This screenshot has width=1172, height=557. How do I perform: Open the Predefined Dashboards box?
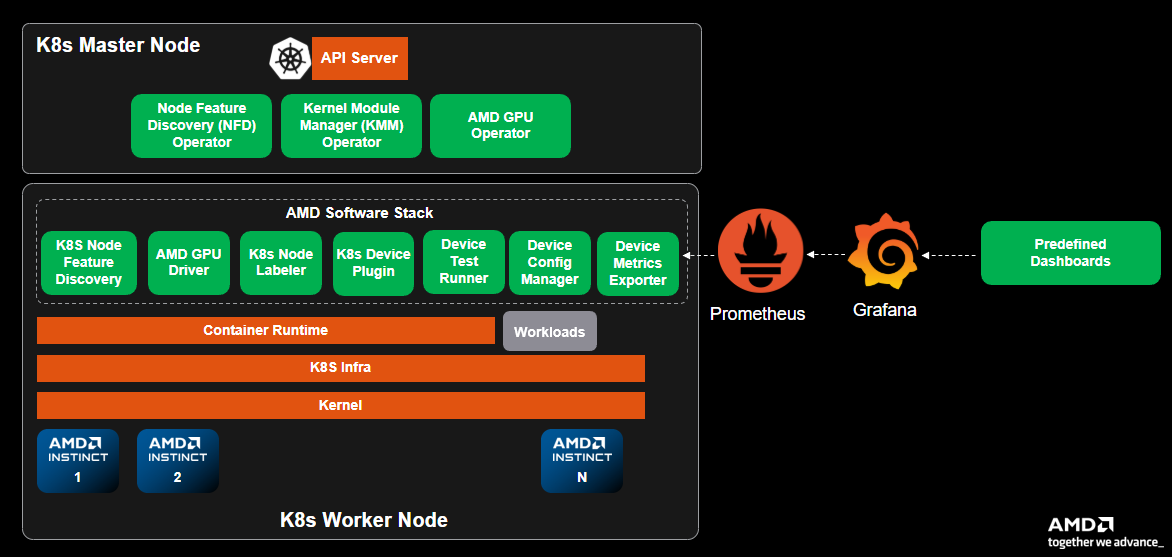[x=1070, y=253]
